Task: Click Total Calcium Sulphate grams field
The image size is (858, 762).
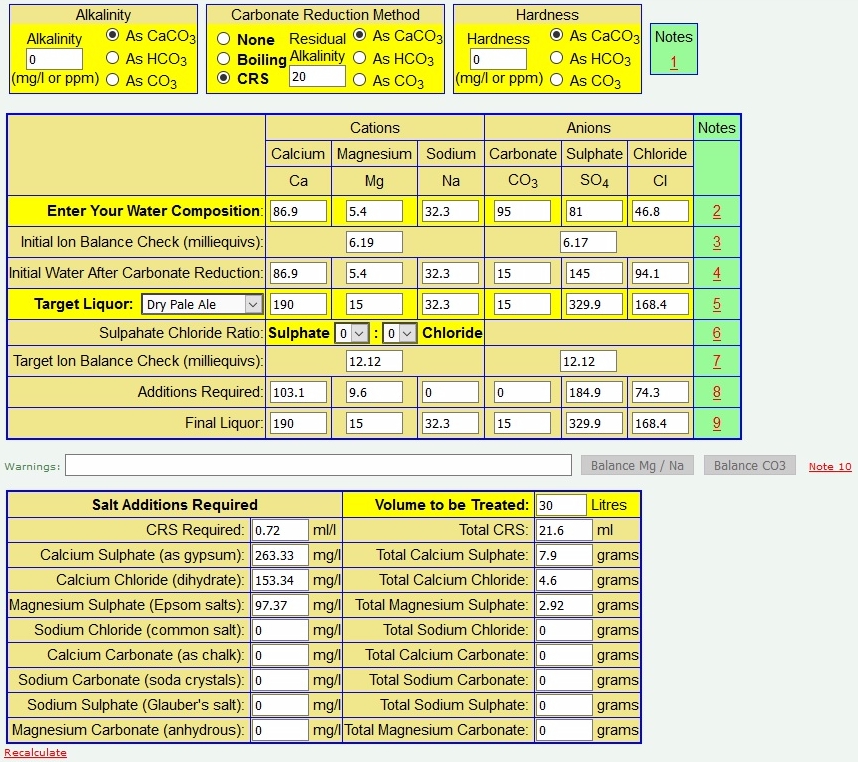Action: (564, 555)
